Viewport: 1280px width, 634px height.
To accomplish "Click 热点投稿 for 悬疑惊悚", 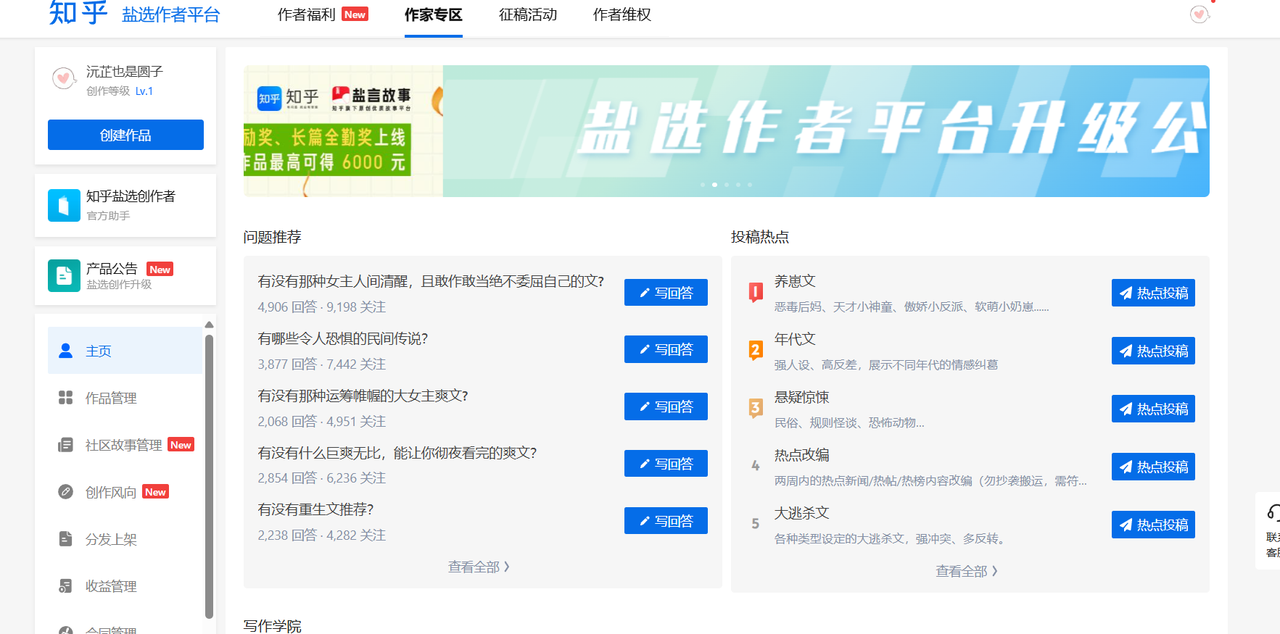I will click(1153, 409).
